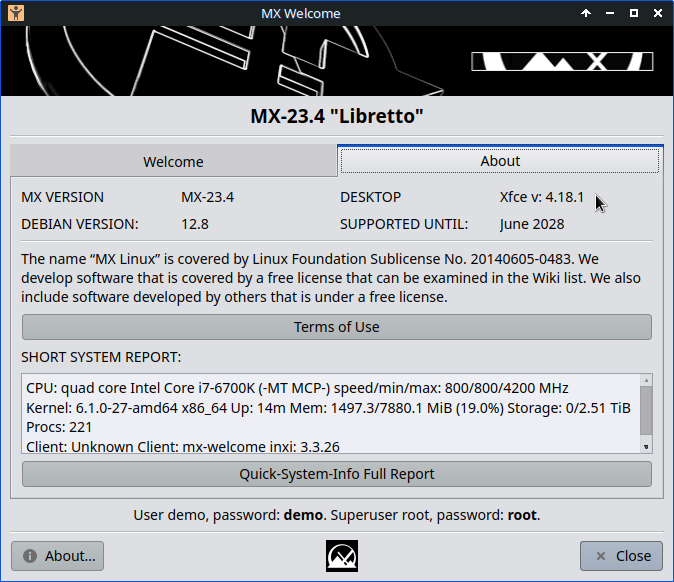
Task: Click the MX Welcome app icon in title bar
Action: 16,13
